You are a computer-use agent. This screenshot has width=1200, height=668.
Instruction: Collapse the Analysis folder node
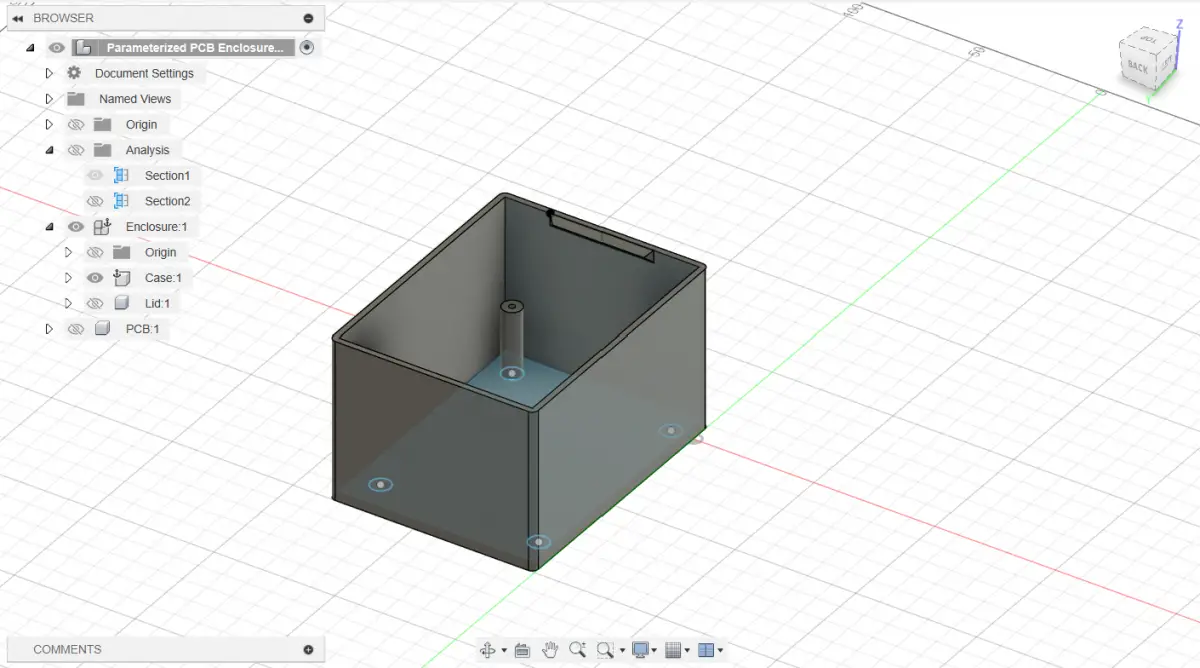point(49,150)
